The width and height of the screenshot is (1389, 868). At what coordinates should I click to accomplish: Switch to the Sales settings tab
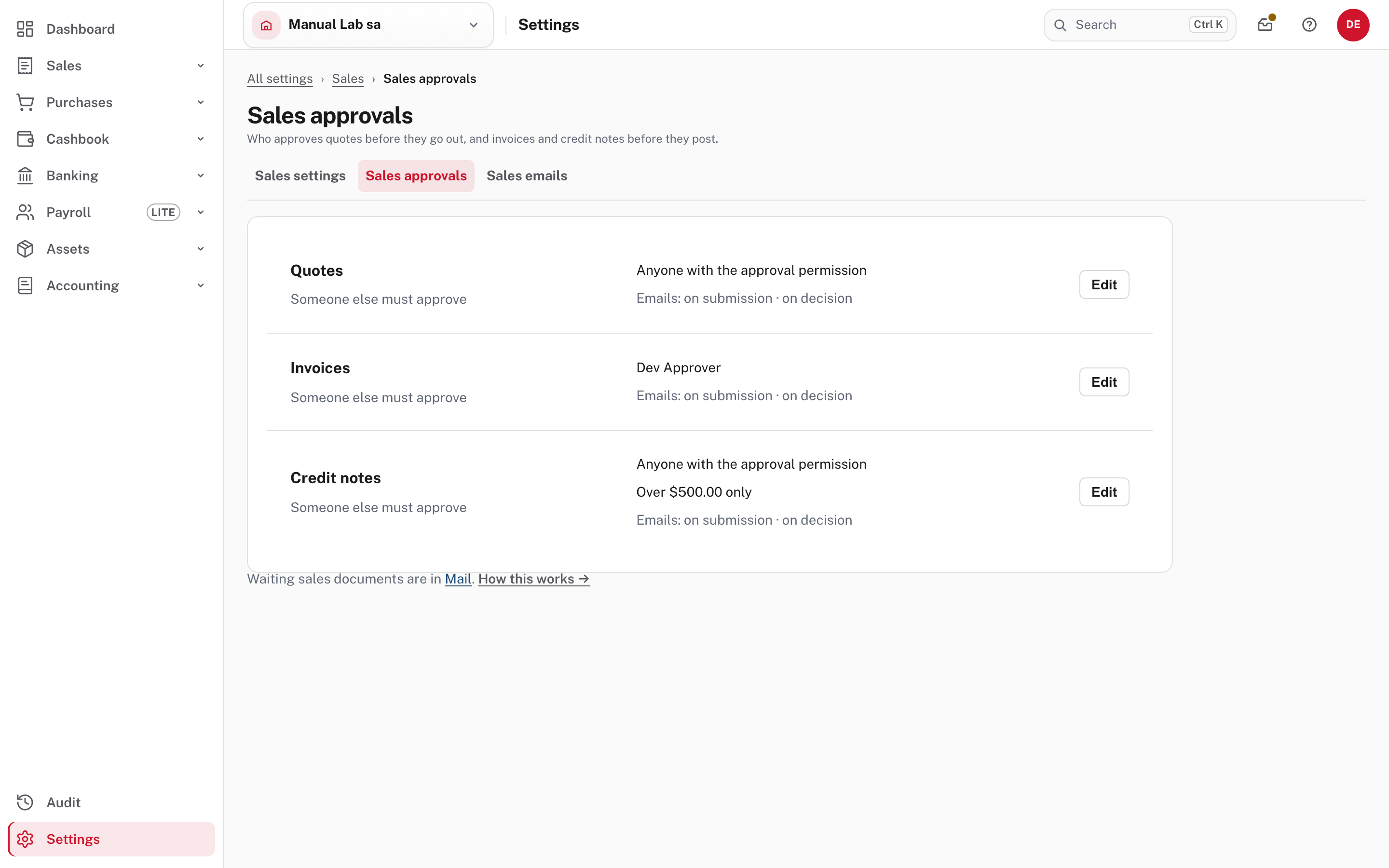pyautogui.click(x=300, y=176)
